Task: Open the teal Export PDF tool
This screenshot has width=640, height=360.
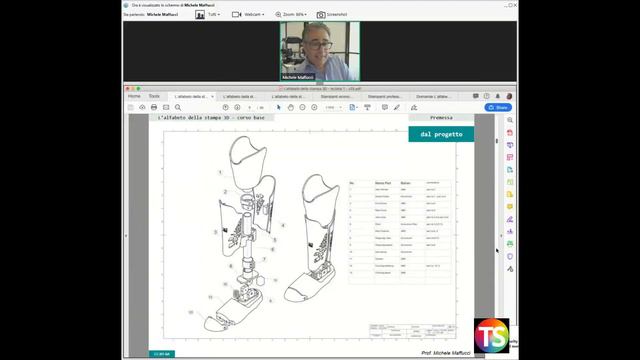Action: click(510, 169)
